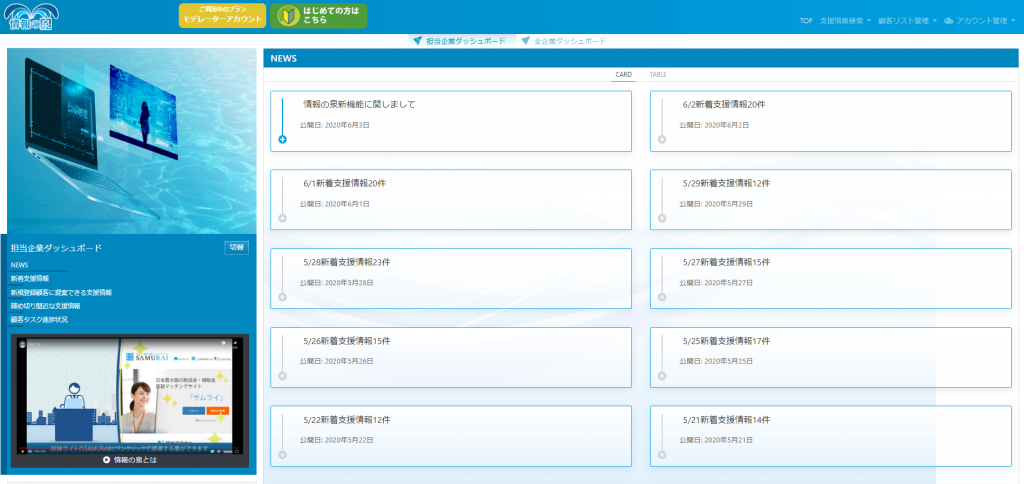This screenshot has height=484, width=1024.
Task: Click the plus icon on 5/28新着支援情報23件 card
Action: pos(283,297)
